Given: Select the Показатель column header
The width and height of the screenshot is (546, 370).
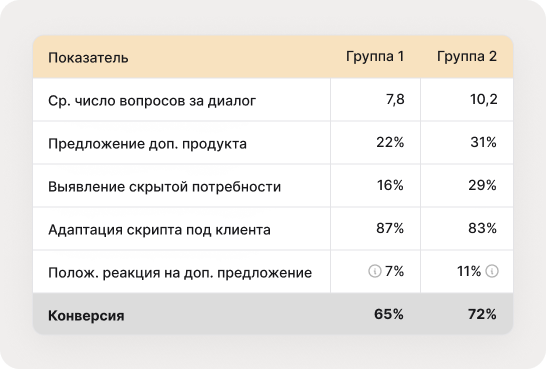Looking at the screenshot, I should pos(88,57).
